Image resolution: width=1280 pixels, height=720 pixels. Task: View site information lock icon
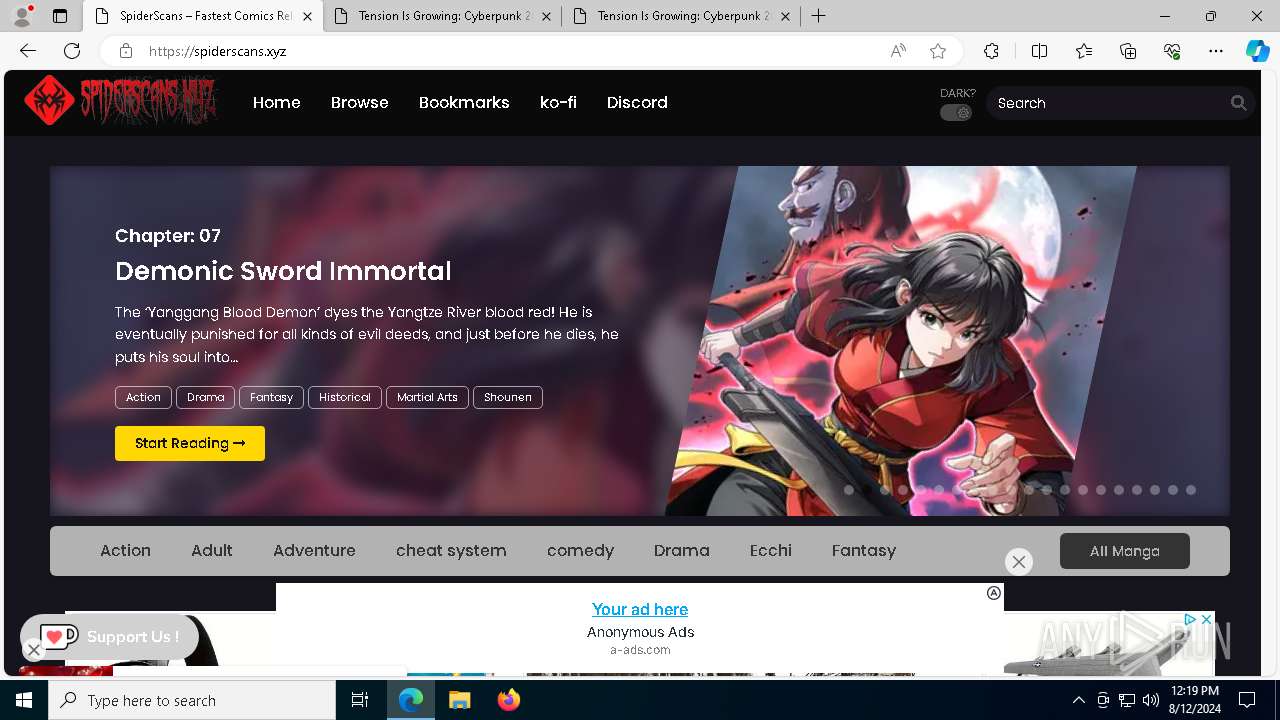tap(126, 51)
